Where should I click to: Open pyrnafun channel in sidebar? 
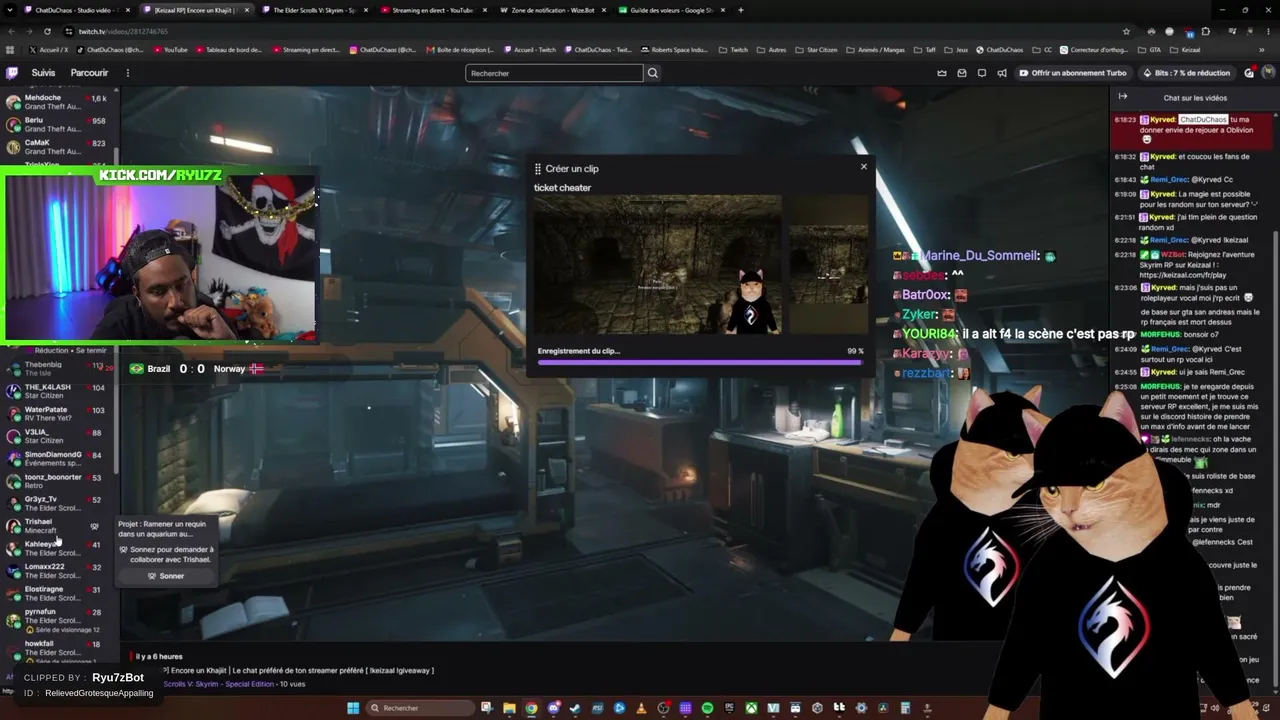(x=58, y=620)
